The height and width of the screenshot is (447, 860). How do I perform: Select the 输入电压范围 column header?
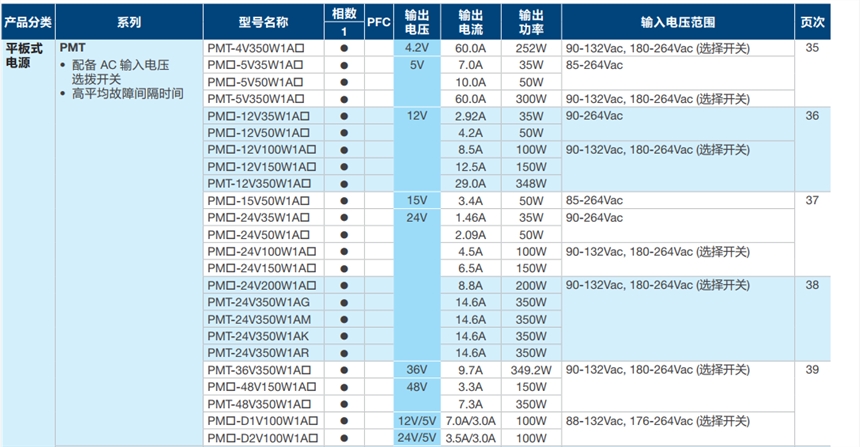pos(678,21)
